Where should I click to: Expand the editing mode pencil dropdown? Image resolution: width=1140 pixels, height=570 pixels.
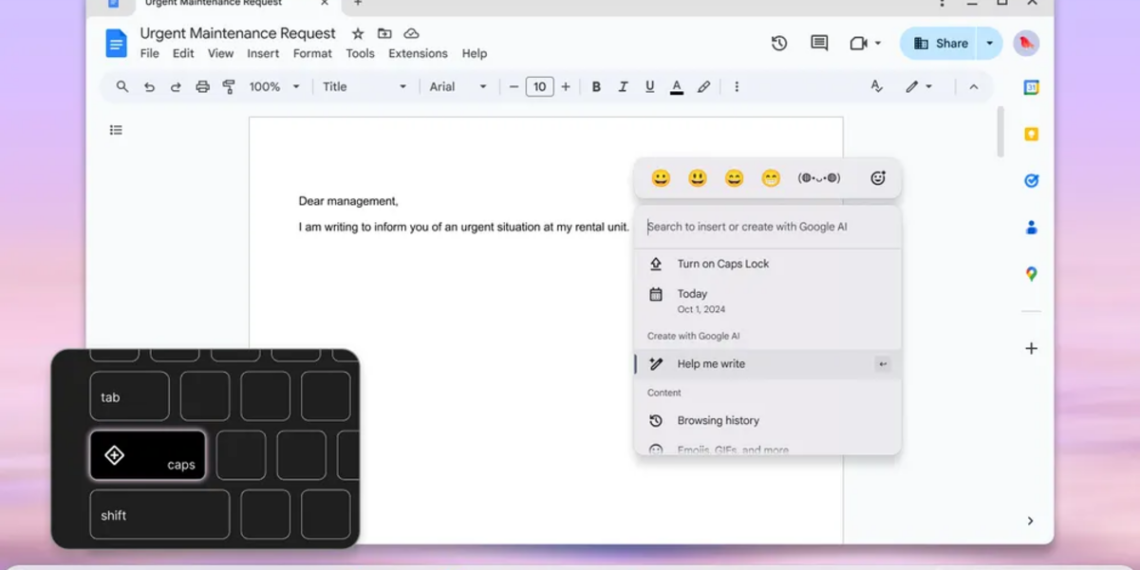click(x=919, y=87)
